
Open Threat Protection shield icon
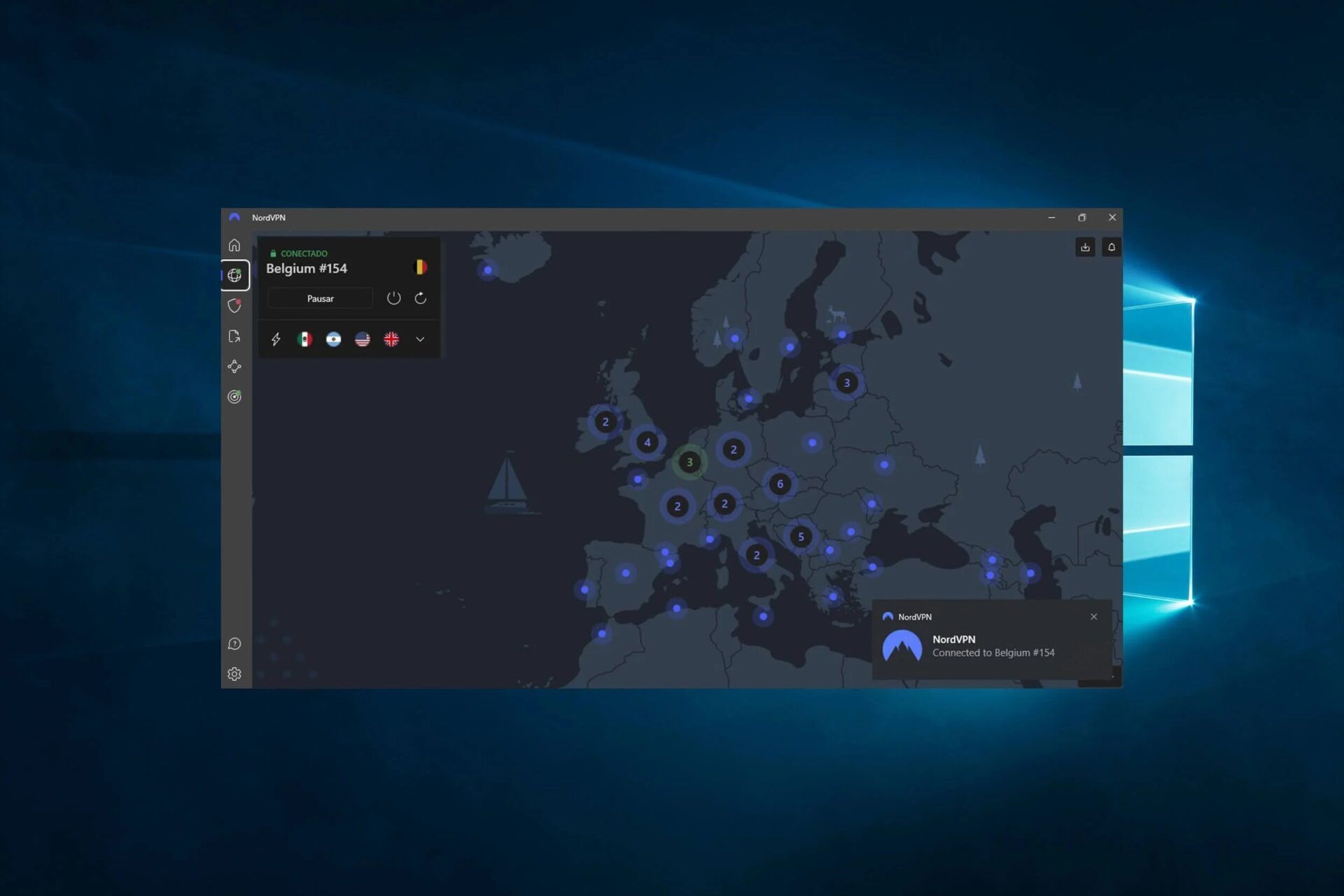(x=234, y=306)
